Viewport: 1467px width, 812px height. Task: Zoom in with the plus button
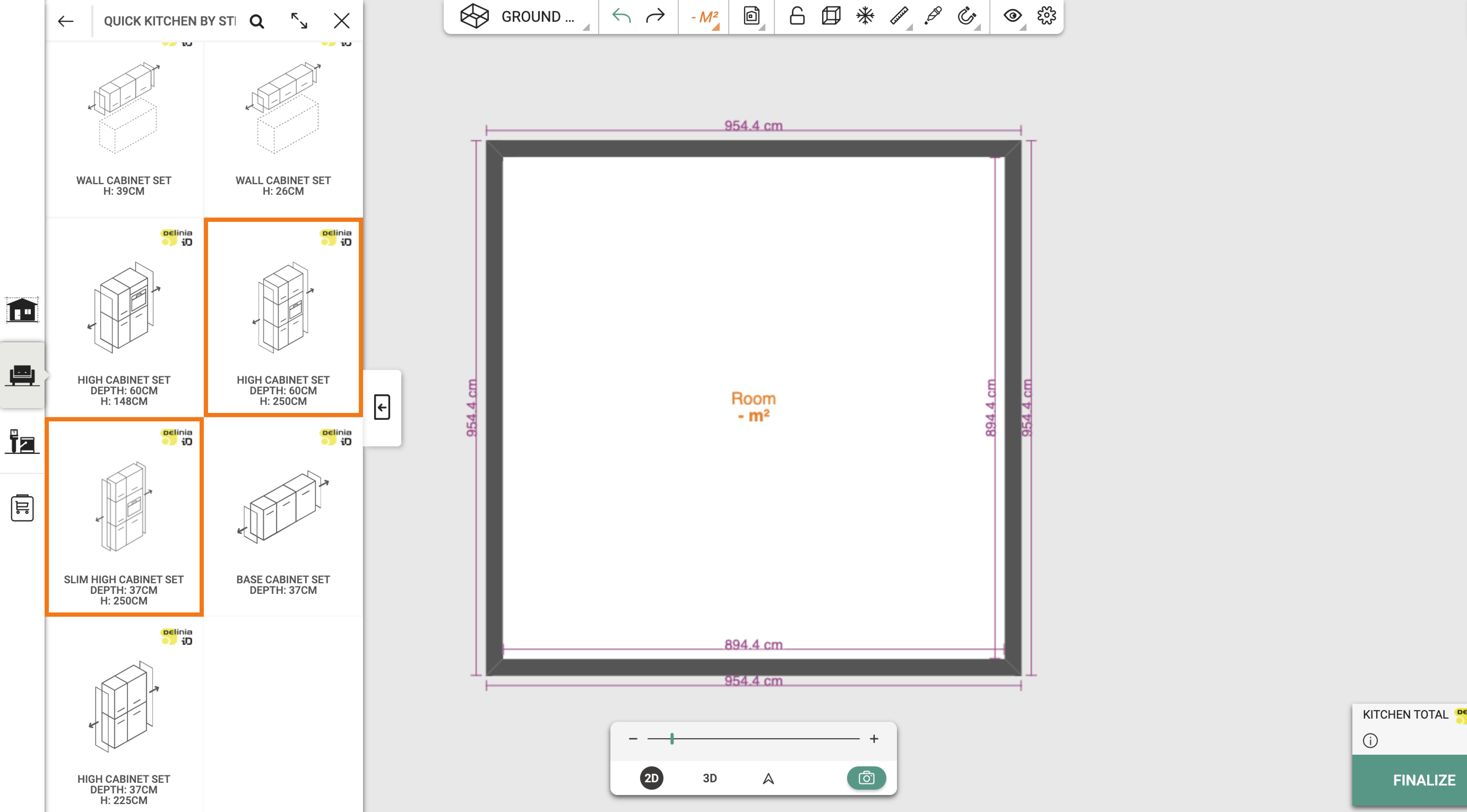pos(874,739)
